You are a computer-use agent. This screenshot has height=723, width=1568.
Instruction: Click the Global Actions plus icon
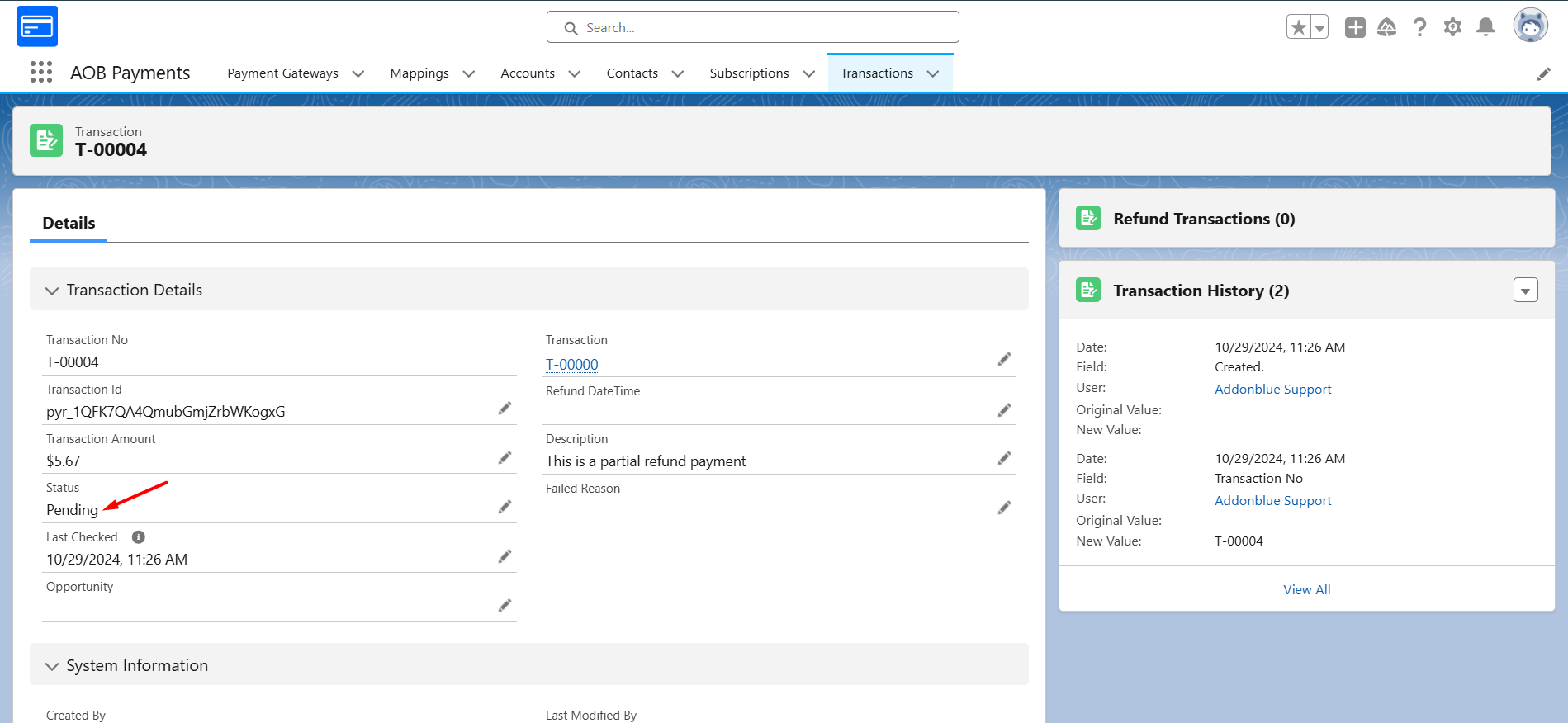(x=1355, y=27)
